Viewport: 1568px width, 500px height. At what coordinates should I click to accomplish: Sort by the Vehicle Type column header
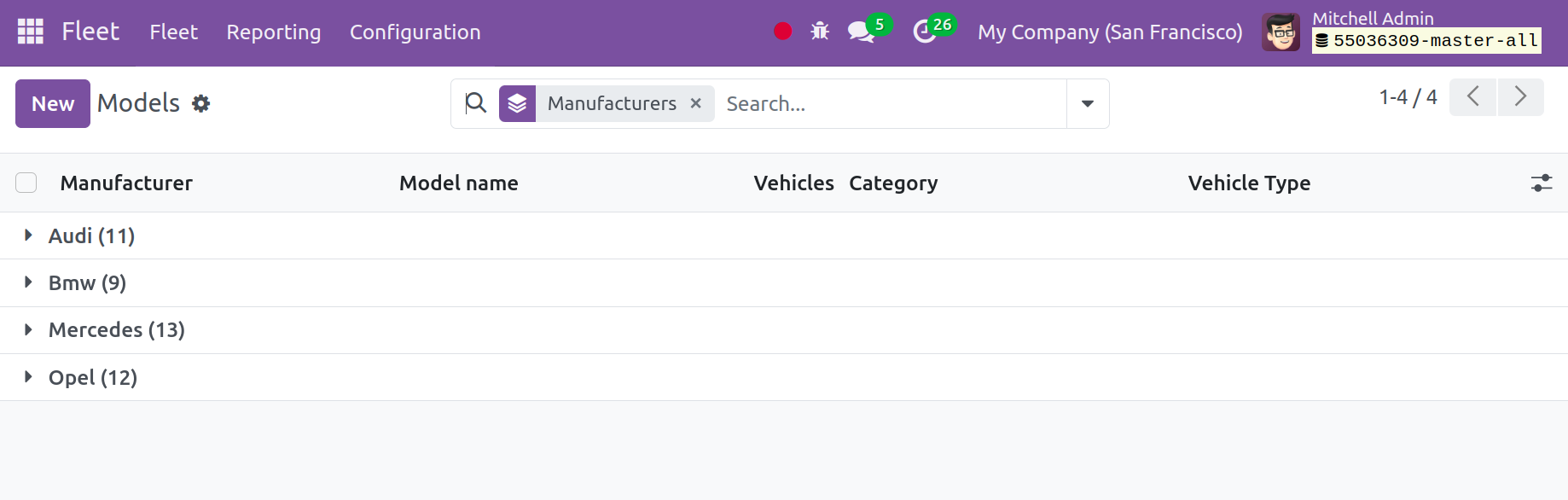point(1249,183)
